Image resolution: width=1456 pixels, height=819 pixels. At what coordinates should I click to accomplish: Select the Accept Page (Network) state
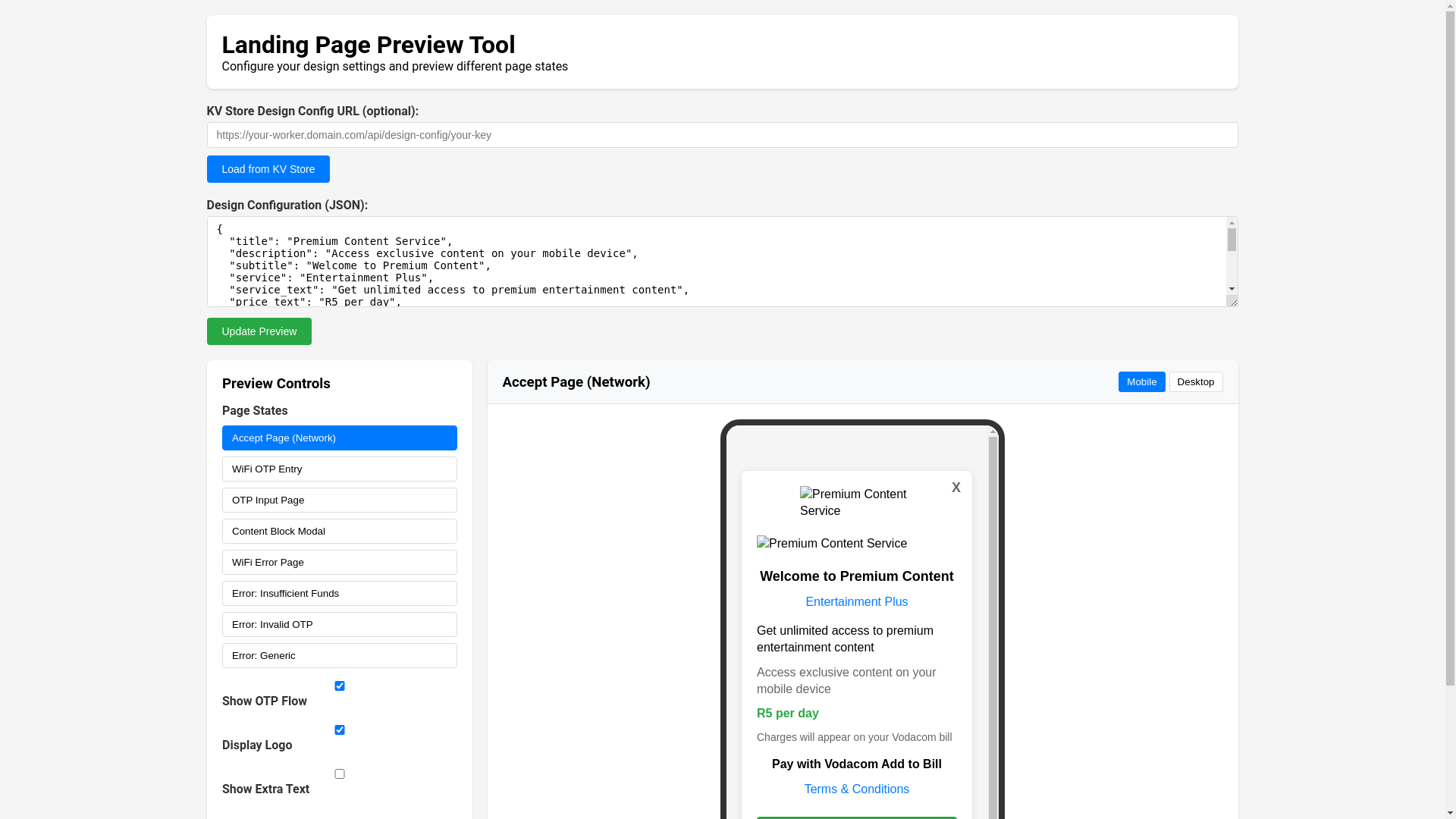click(x=340, y=438)
